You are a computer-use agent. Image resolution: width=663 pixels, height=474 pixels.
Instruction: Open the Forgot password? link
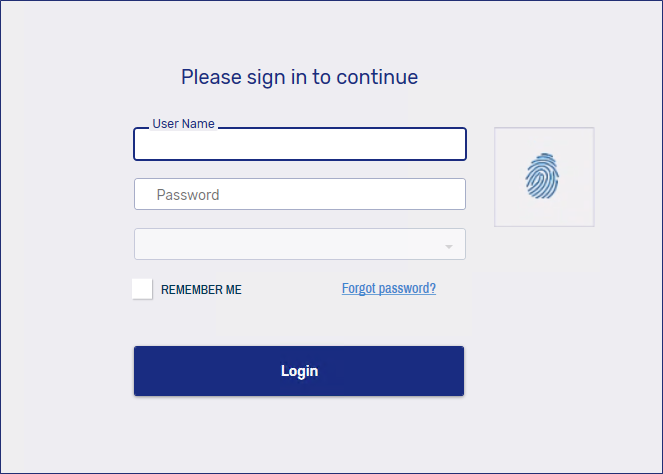pos(389,288)
